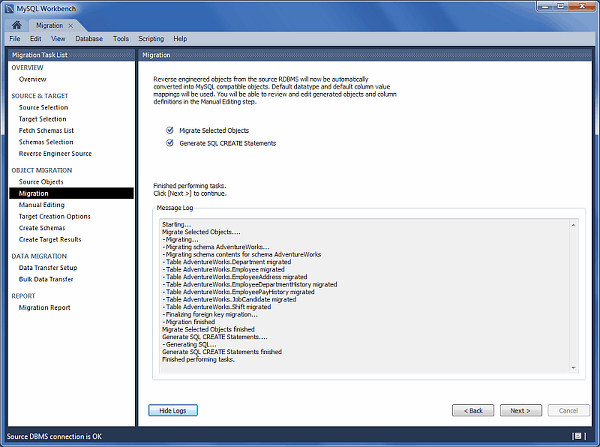Proceed with the Next > button
600x447 pixels.
pos(521,410)
